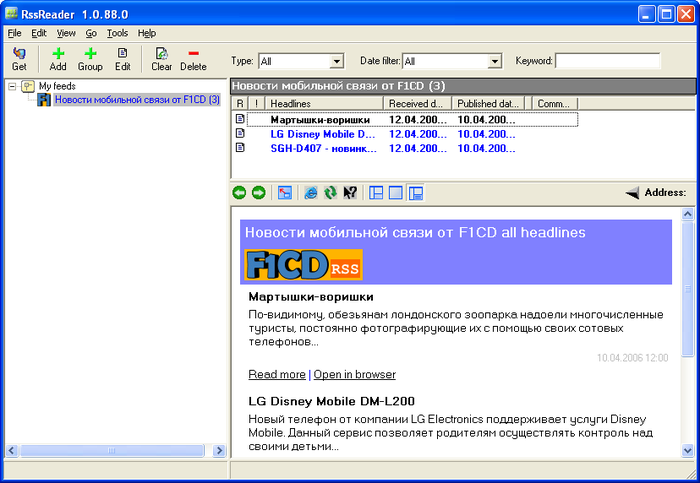The width and height of the screenshot is (700, 483).
Task: Sort by the R column header
Action: [240, 104]
